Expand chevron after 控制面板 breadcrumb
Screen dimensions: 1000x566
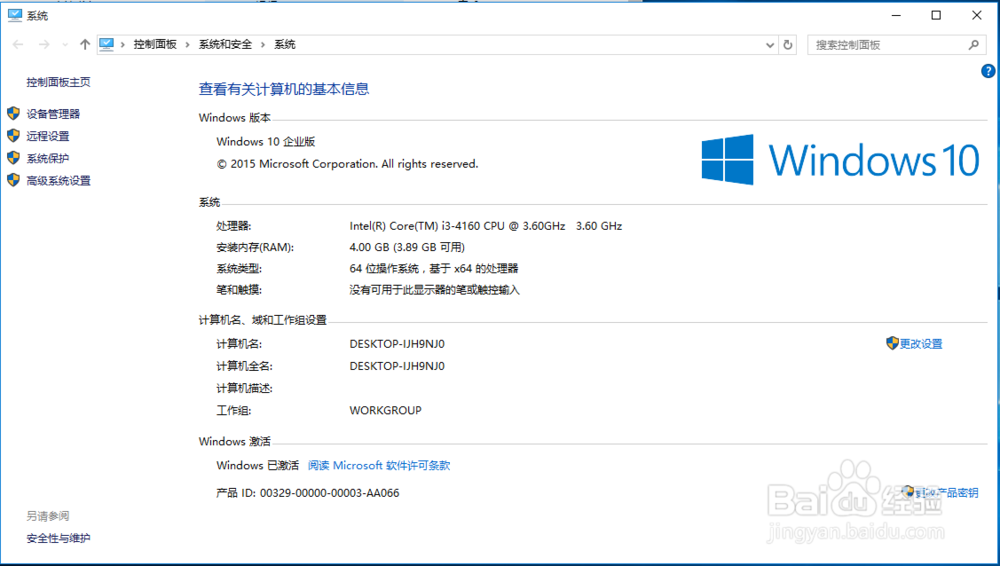tap(188, 45)
